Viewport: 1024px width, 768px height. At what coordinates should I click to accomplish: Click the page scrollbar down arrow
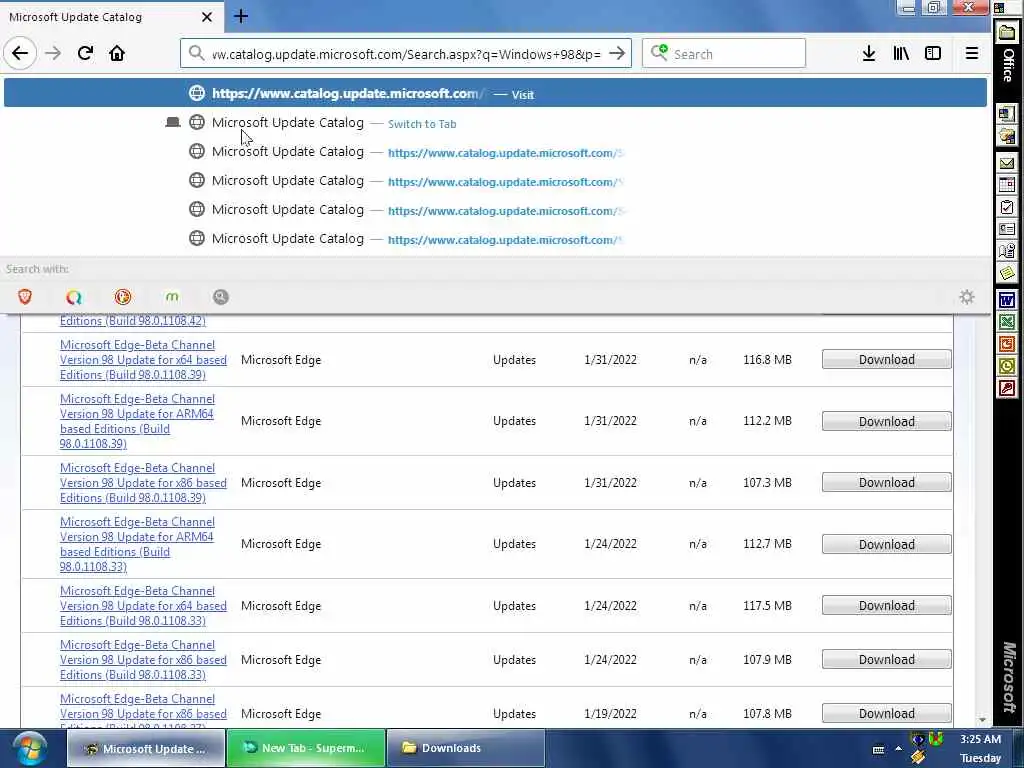point(982,720)
